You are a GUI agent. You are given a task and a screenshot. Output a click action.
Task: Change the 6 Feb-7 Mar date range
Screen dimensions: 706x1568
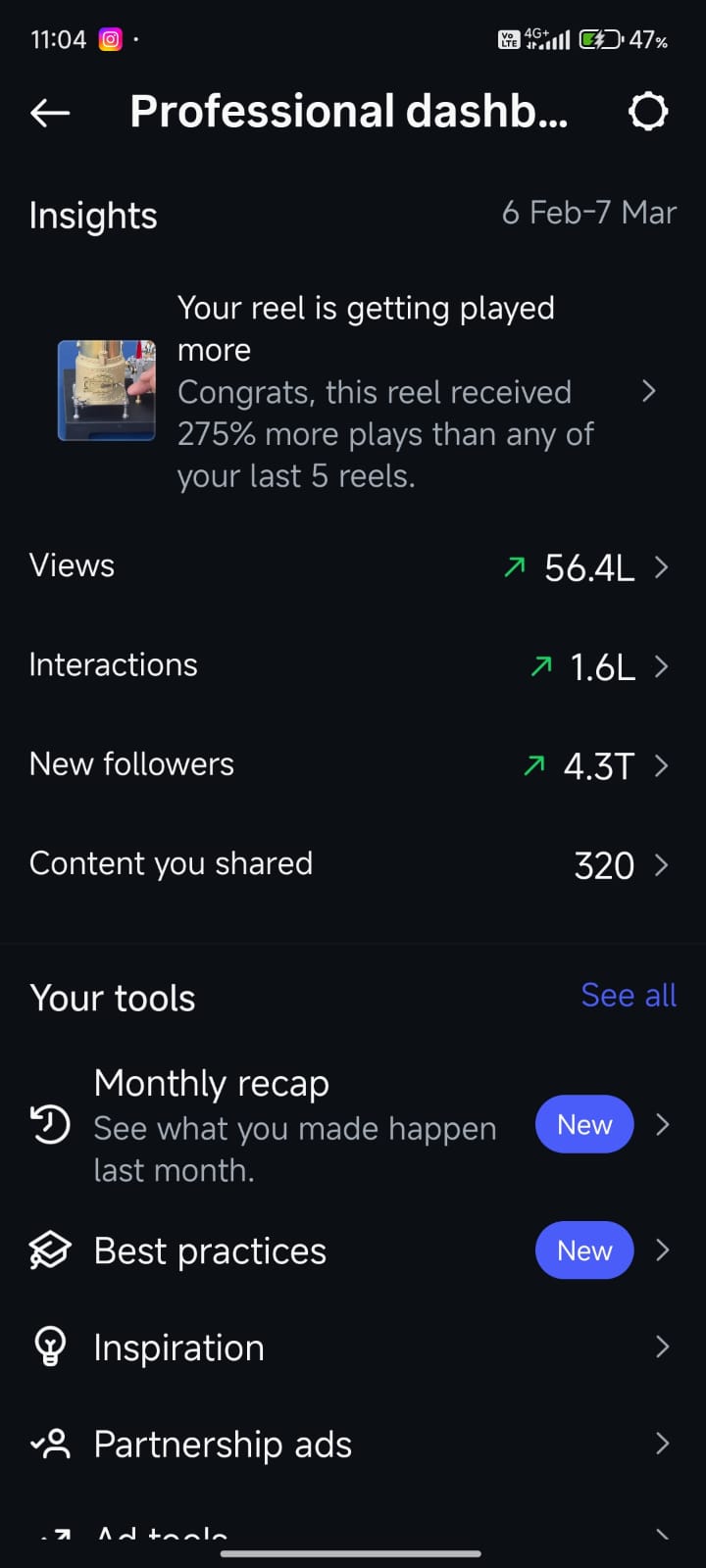pos(589,213)
